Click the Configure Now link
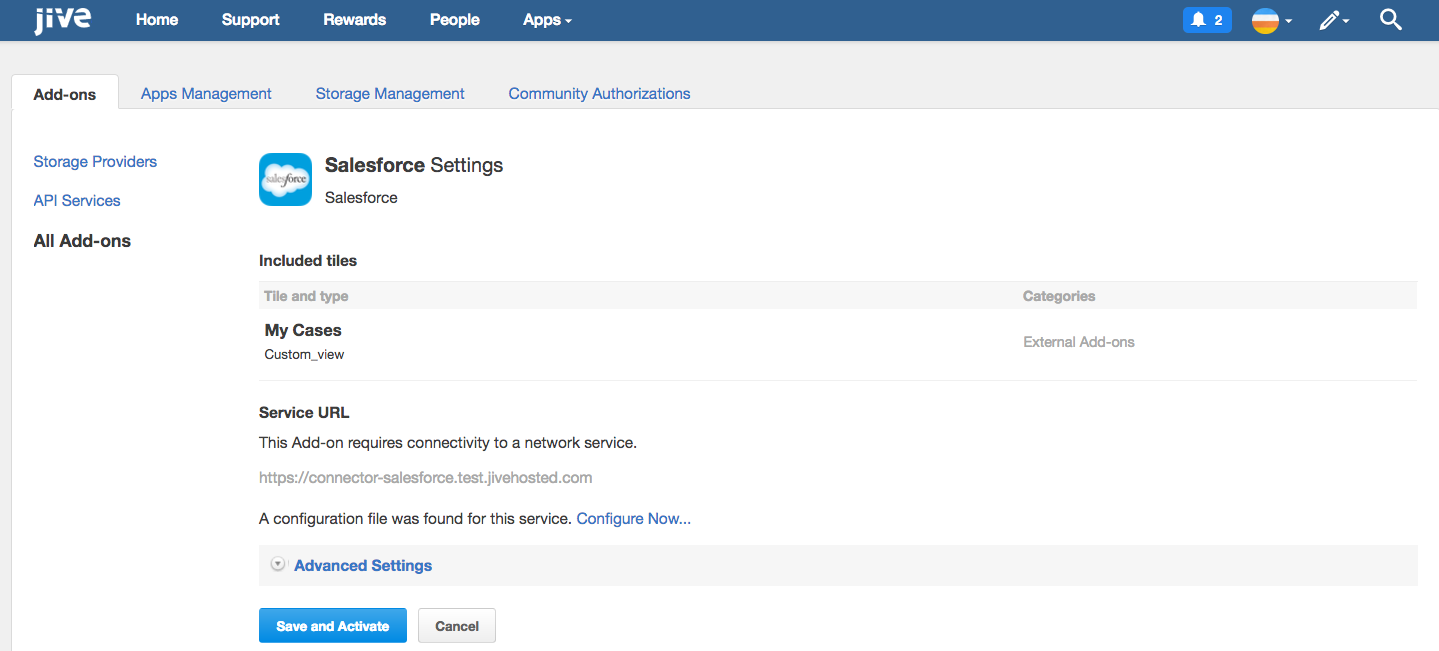Viewport: 1439px width, 651px height. coord(634,519)
